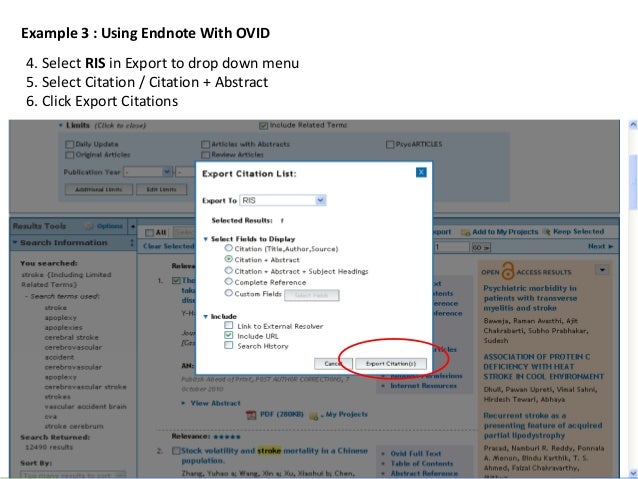Go to the Next results page
The width and height of the screenshot is (638, 479).
click(x=601, y=246)
